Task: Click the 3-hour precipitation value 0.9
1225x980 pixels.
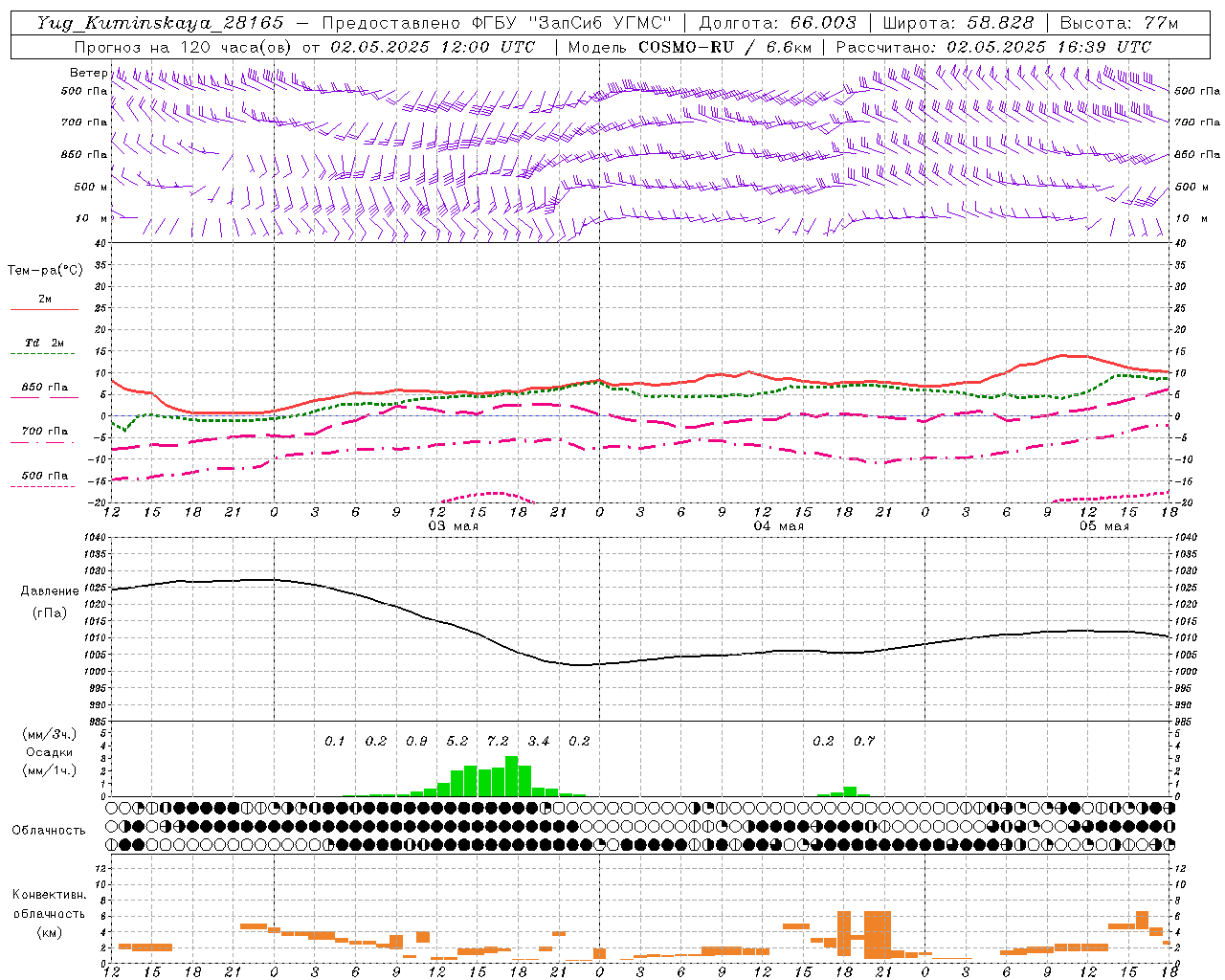Action: [x=416, y=741]
